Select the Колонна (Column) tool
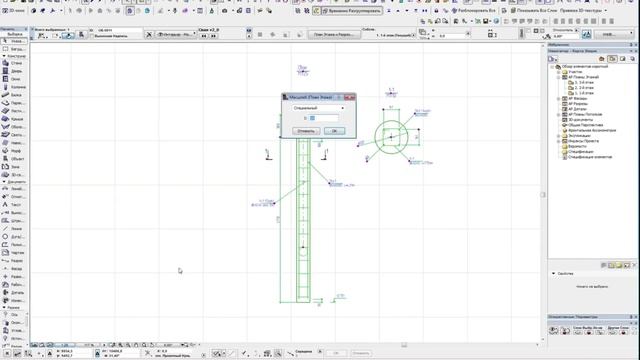Screen dimensions: 640x360 point(13,87)
